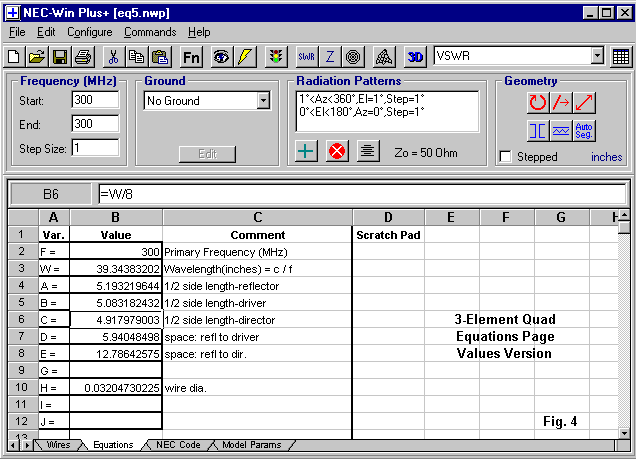Viewport: 636px width, 459px height.
Task: Expand the No Ground dropdown
Action: (x=263, y=100)
